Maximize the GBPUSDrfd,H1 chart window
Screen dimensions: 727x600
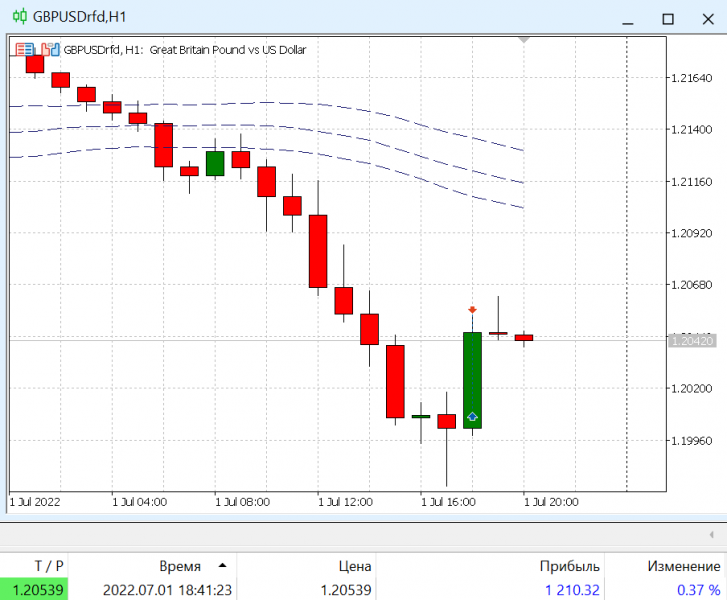(x=668, y=19)
